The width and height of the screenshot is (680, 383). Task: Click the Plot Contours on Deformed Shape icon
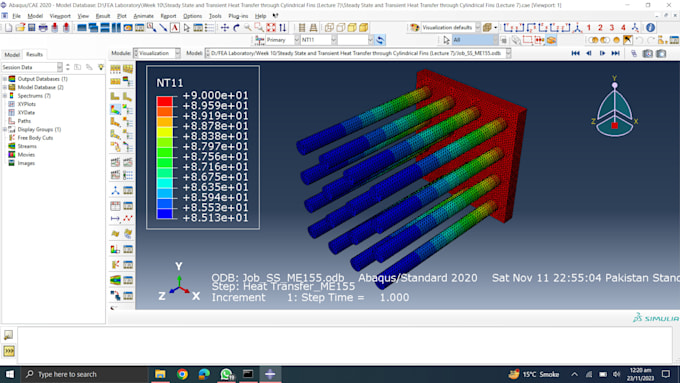(115, 110)
